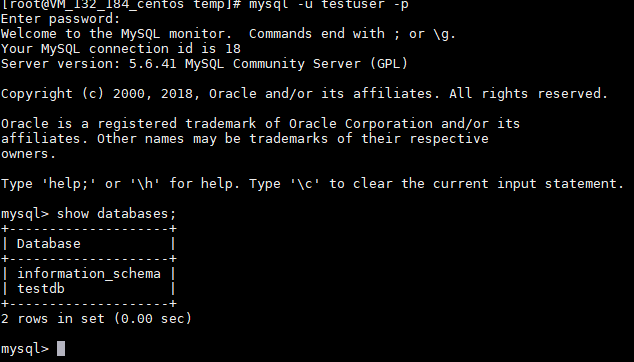Select the information_schema table row

(89, 274)
